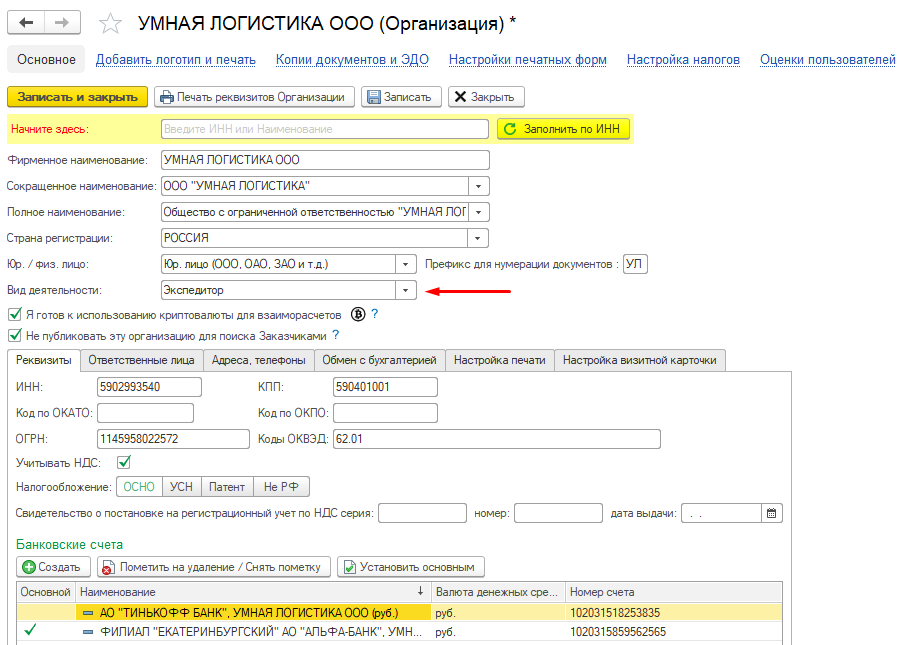Click the Номер счета column header

[x=674, y=592]
